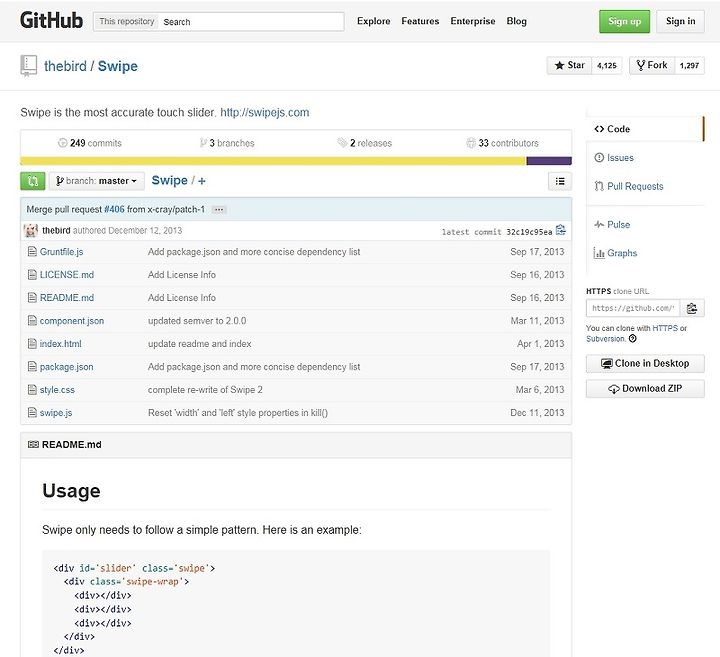This screenshot has width=720, height=657.
Task: Click the README.md header book icon
Action: coord(33,444)
